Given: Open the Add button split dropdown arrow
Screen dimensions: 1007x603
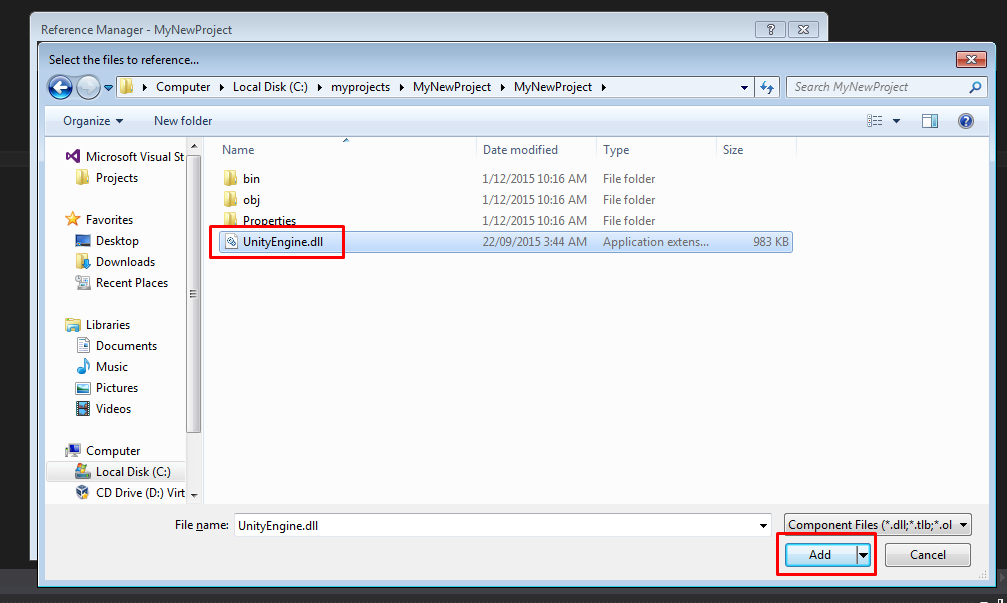Looking at the screenshot, I should pyautogui.click(x=863, y=555).
